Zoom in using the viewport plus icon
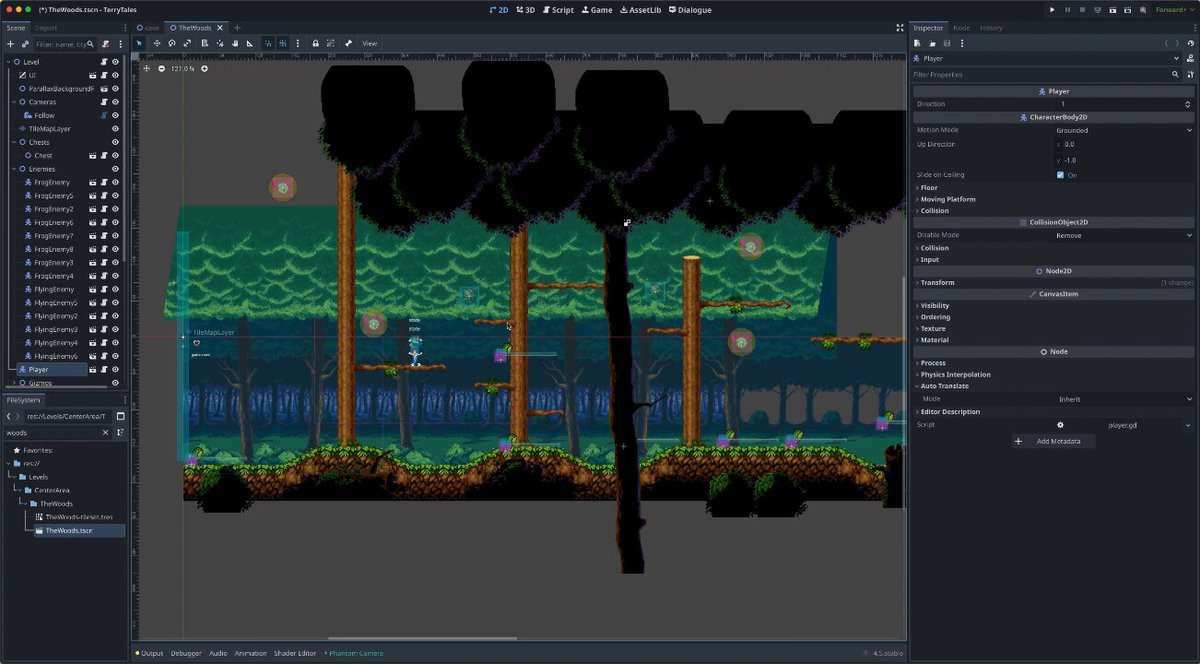1200x664 pixels. pyautogui.click(x=205, y=69)
